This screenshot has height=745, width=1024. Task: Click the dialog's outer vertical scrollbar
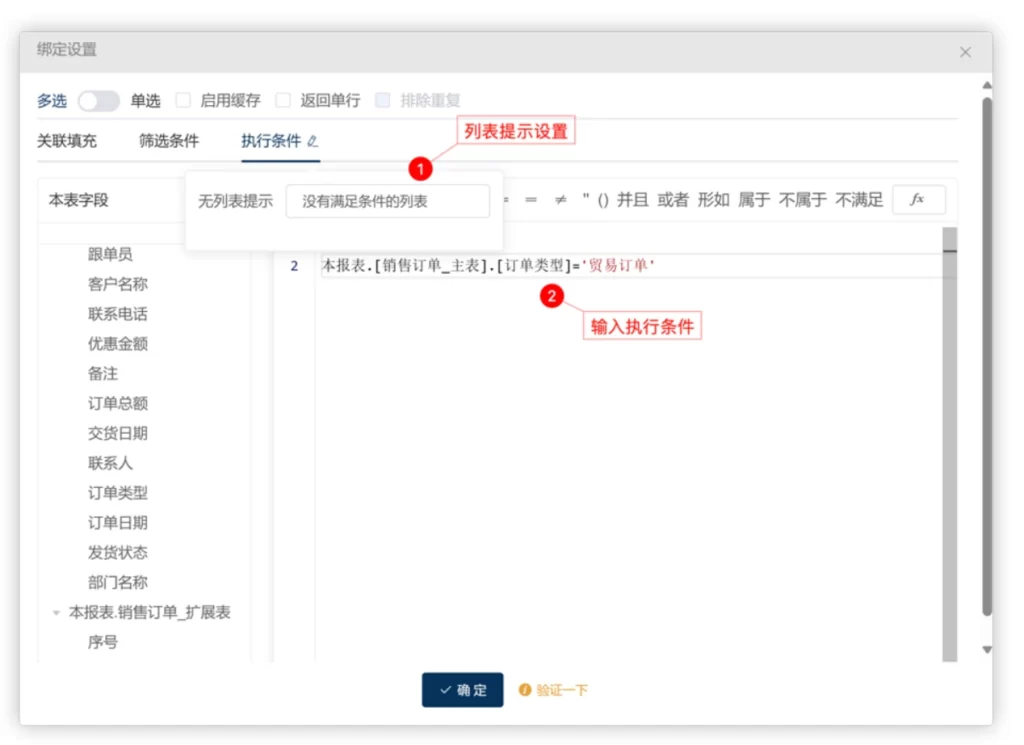pos(987,356)
